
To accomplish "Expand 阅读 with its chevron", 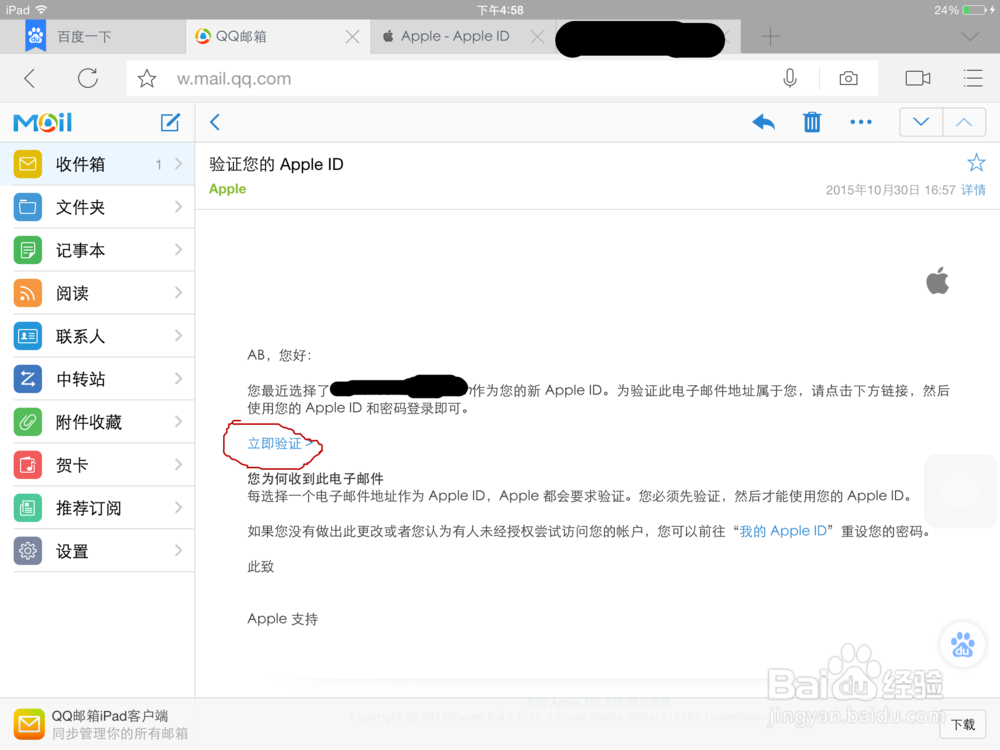I will tap(179, 293).
